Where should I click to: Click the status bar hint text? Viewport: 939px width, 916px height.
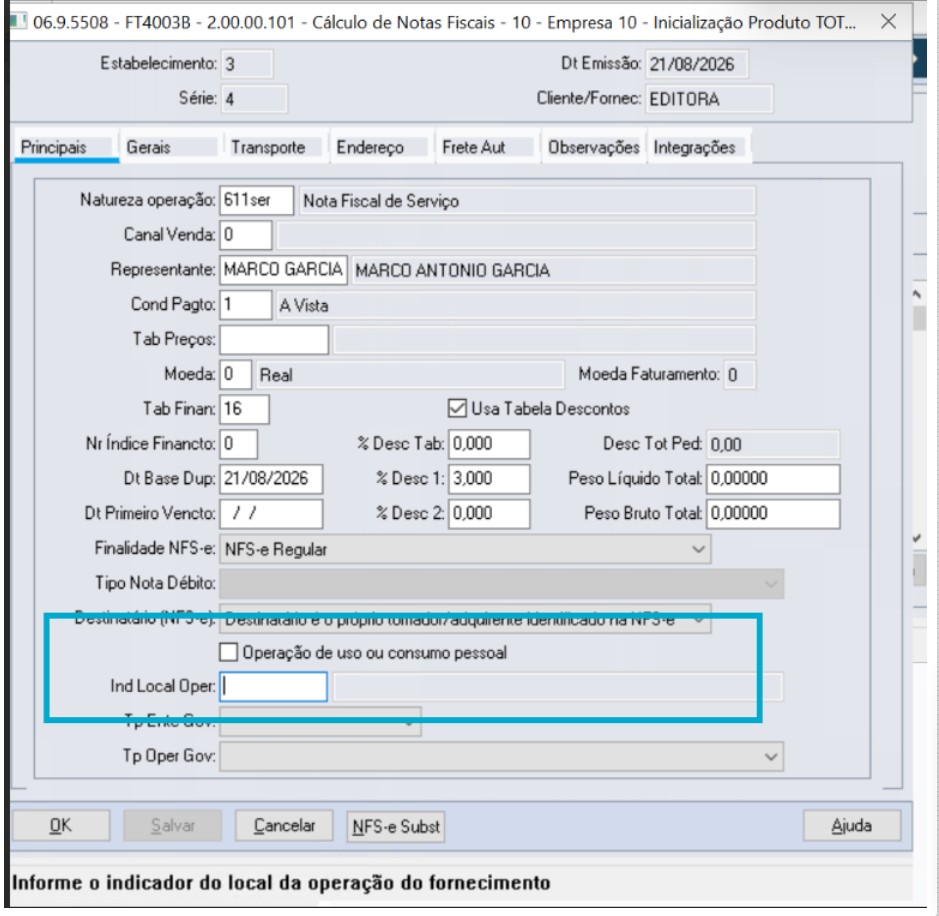coord(281,883)
